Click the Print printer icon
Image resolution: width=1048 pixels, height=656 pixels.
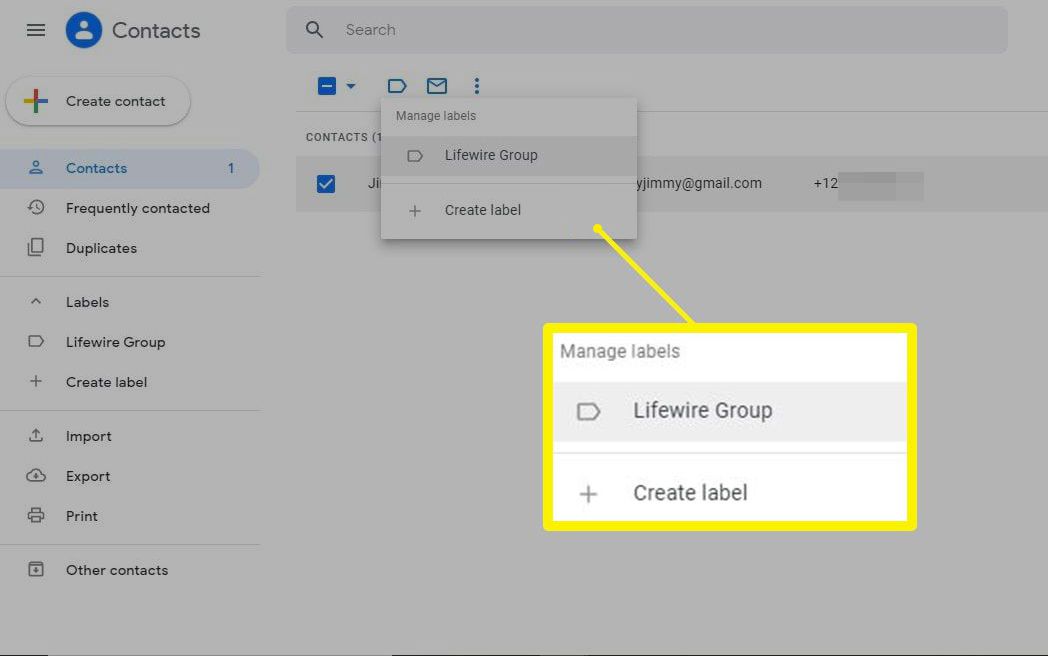pos(36,516)
